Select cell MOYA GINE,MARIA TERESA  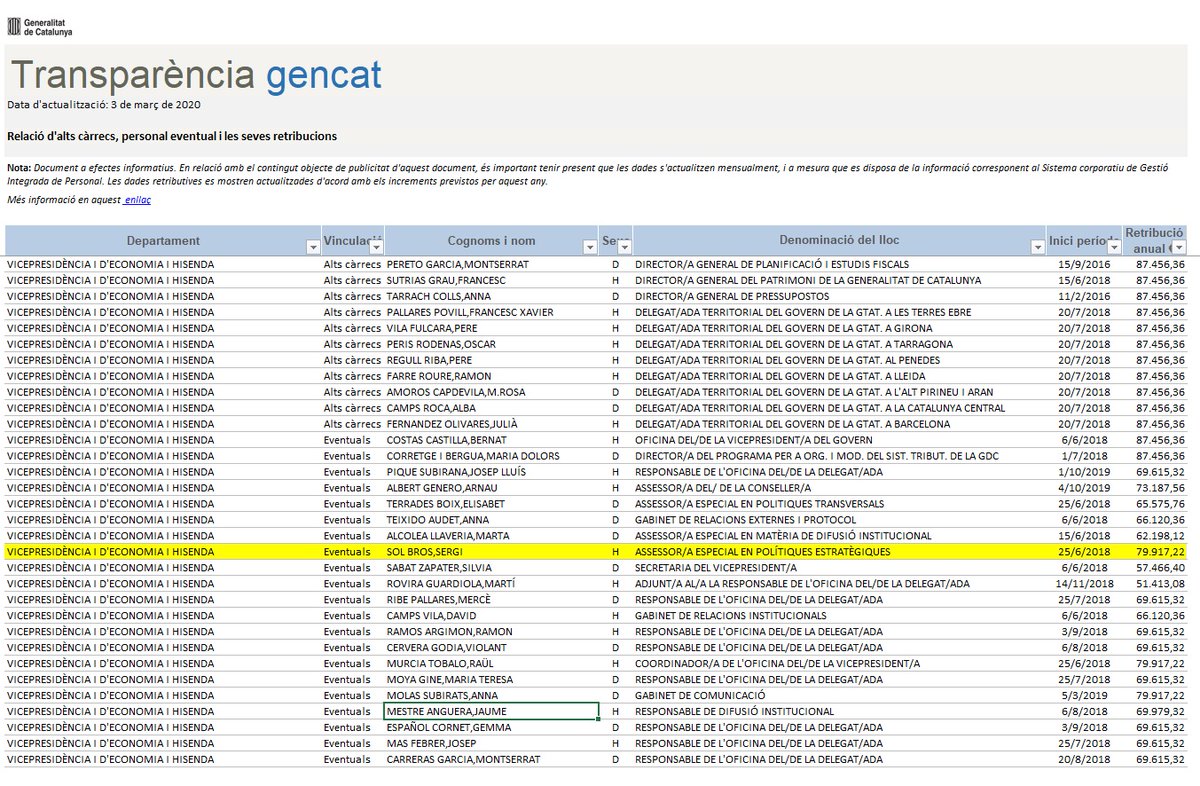(492, 679)
